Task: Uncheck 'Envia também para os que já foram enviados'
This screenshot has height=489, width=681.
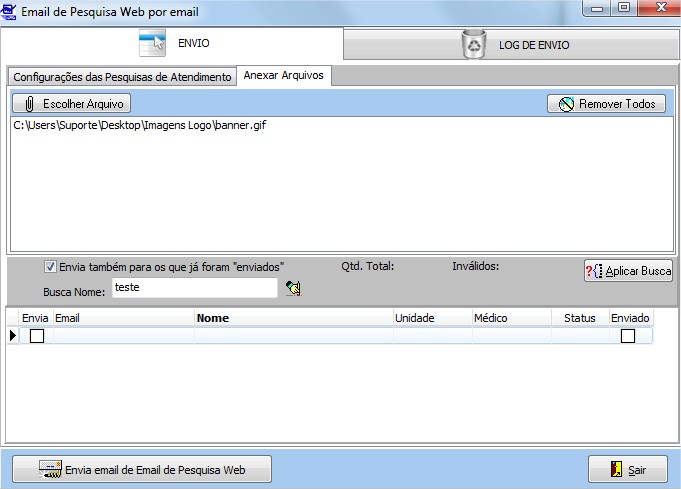Action: (x=51, y=267)
